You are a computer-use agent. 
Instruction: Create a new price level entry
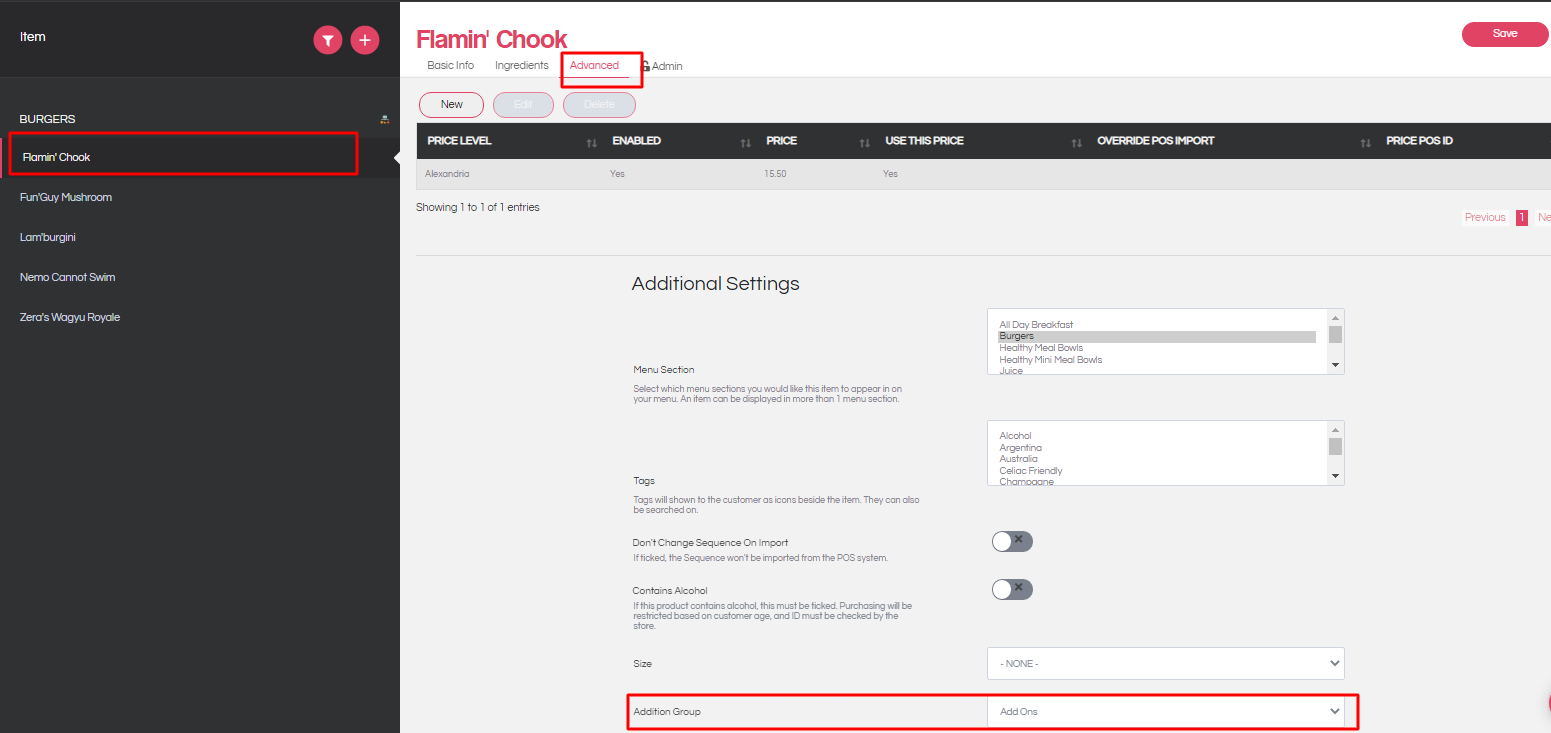pos(452,105)
